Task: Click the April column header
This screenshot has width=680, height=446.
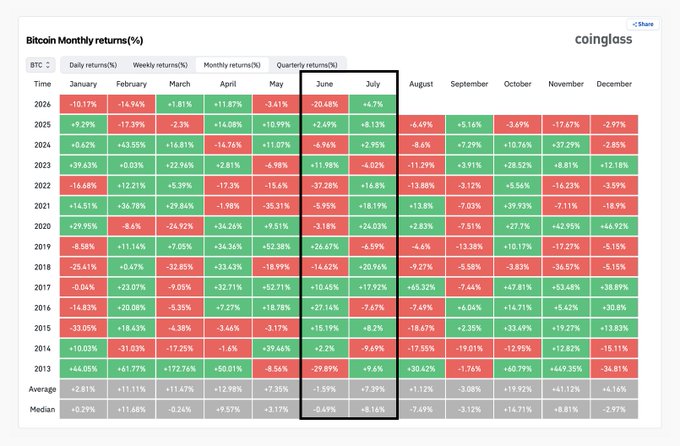Action: click(228, 84)
